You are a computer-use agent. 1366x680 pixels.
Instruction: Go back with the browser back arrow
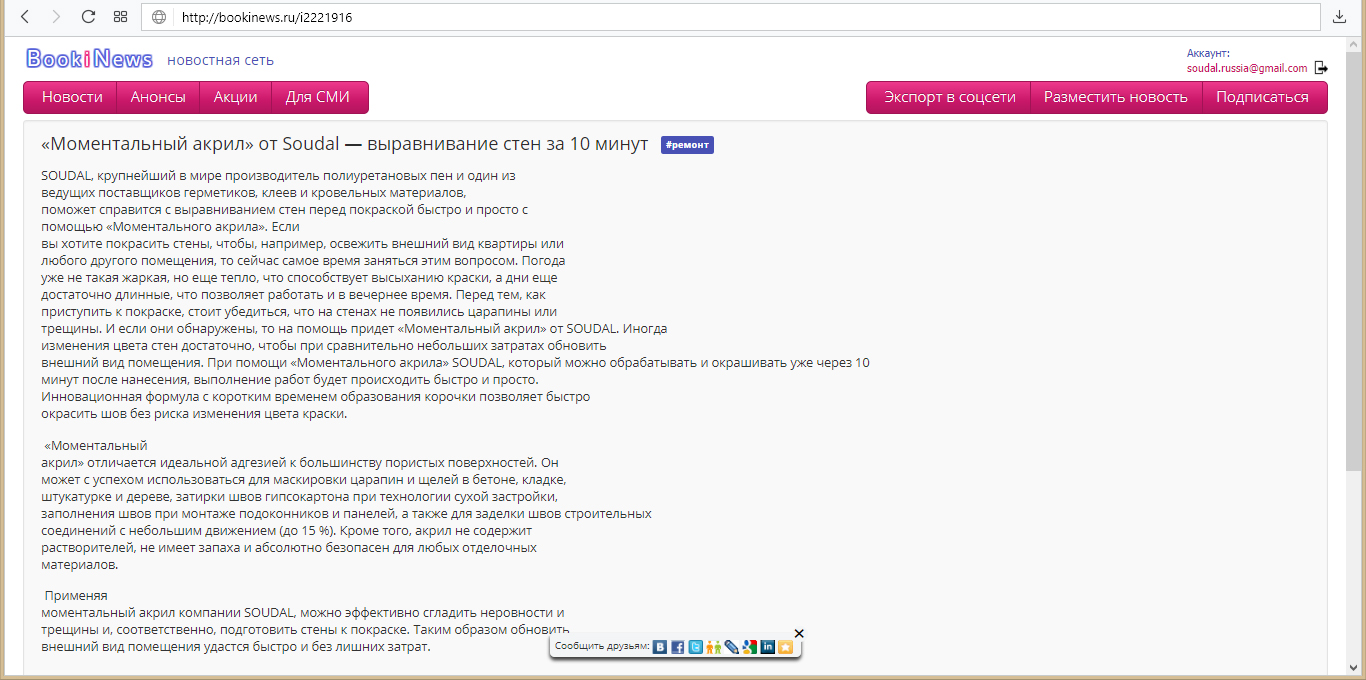pyautogui.click(x=25, y=17)
